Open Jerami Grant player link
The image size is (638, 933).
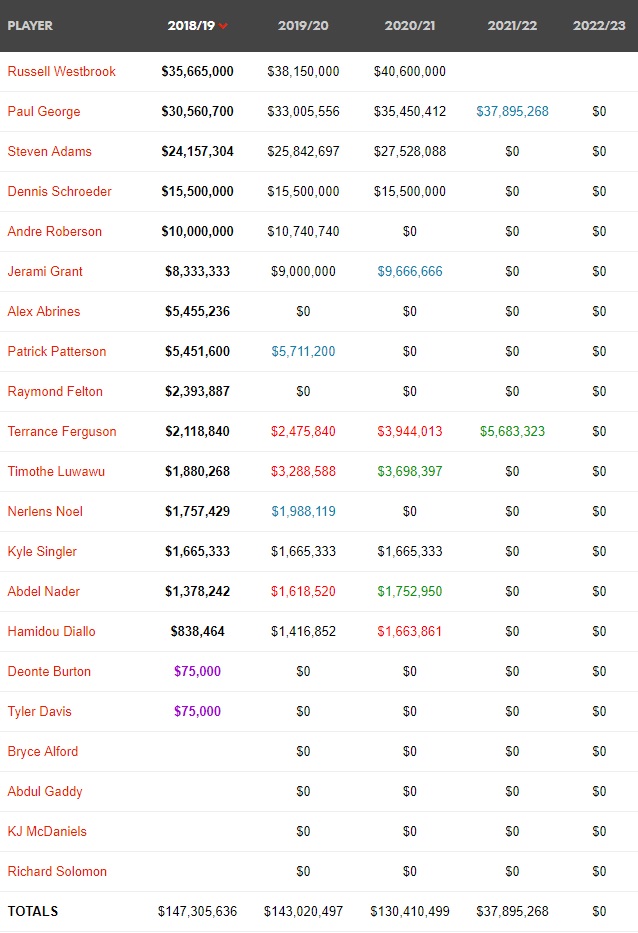45,272
